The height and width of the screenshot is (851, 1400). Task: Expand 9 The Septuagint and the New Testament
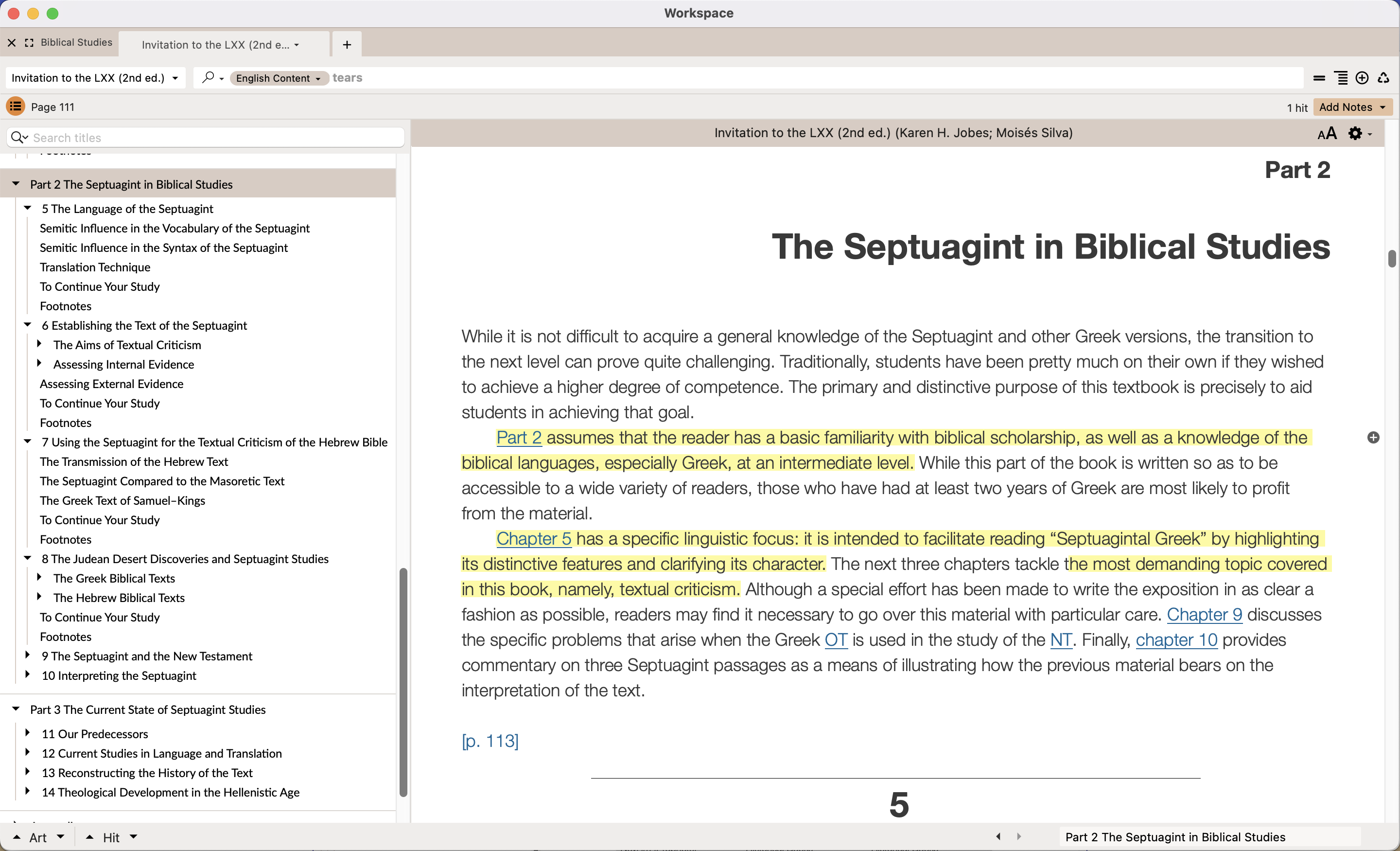pyautogui.click(x=27, y=655)
